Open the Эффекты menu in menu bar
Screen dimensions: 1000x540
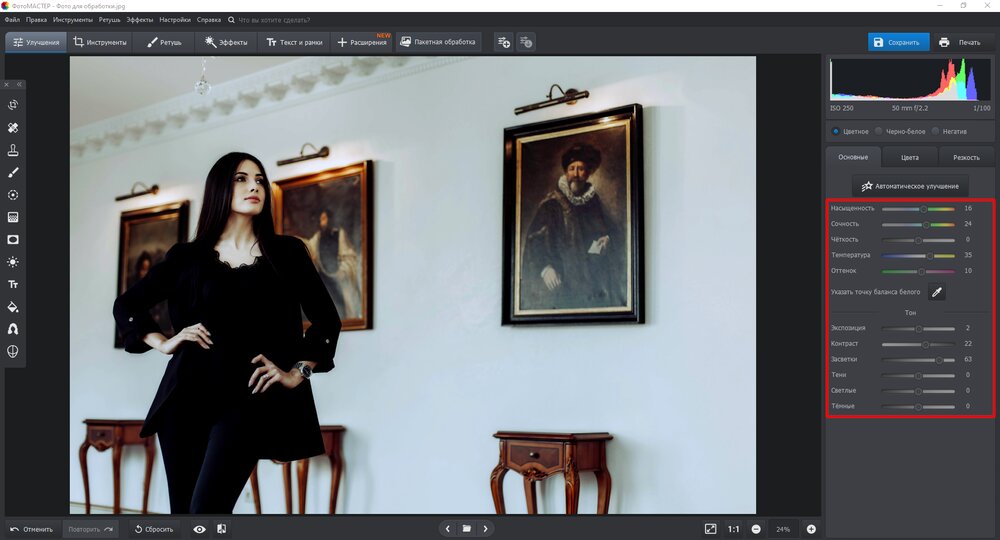[x=139, y=20]
